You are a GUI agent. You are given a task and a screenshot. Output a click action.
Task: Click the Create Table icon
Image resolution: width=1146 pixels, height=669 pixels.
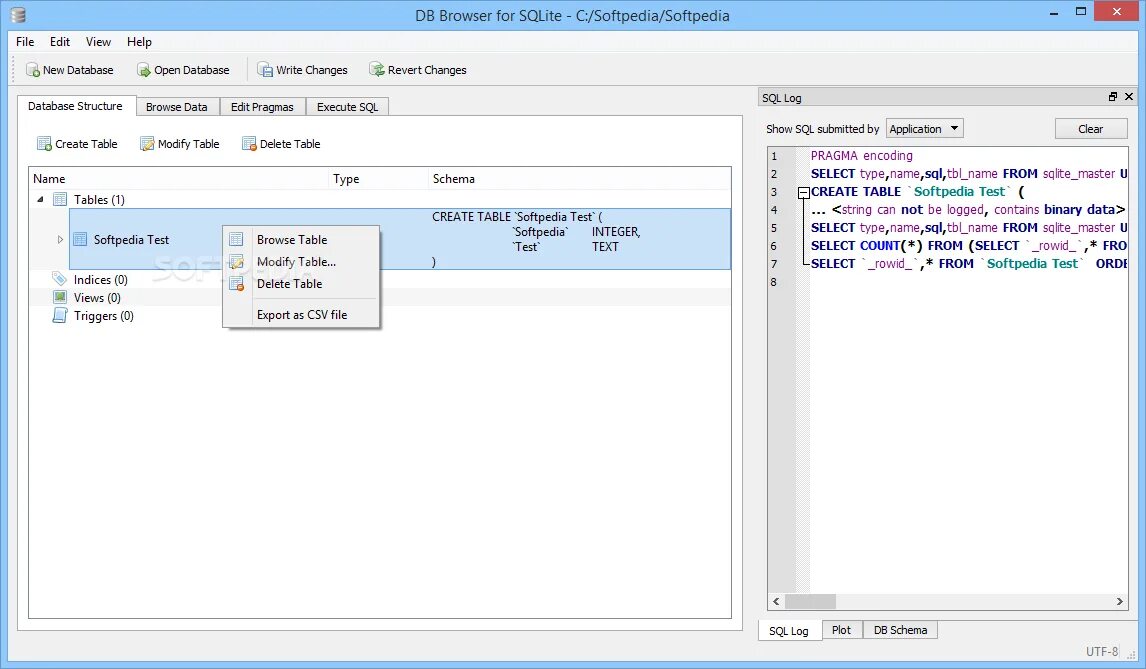coord(44,144)
